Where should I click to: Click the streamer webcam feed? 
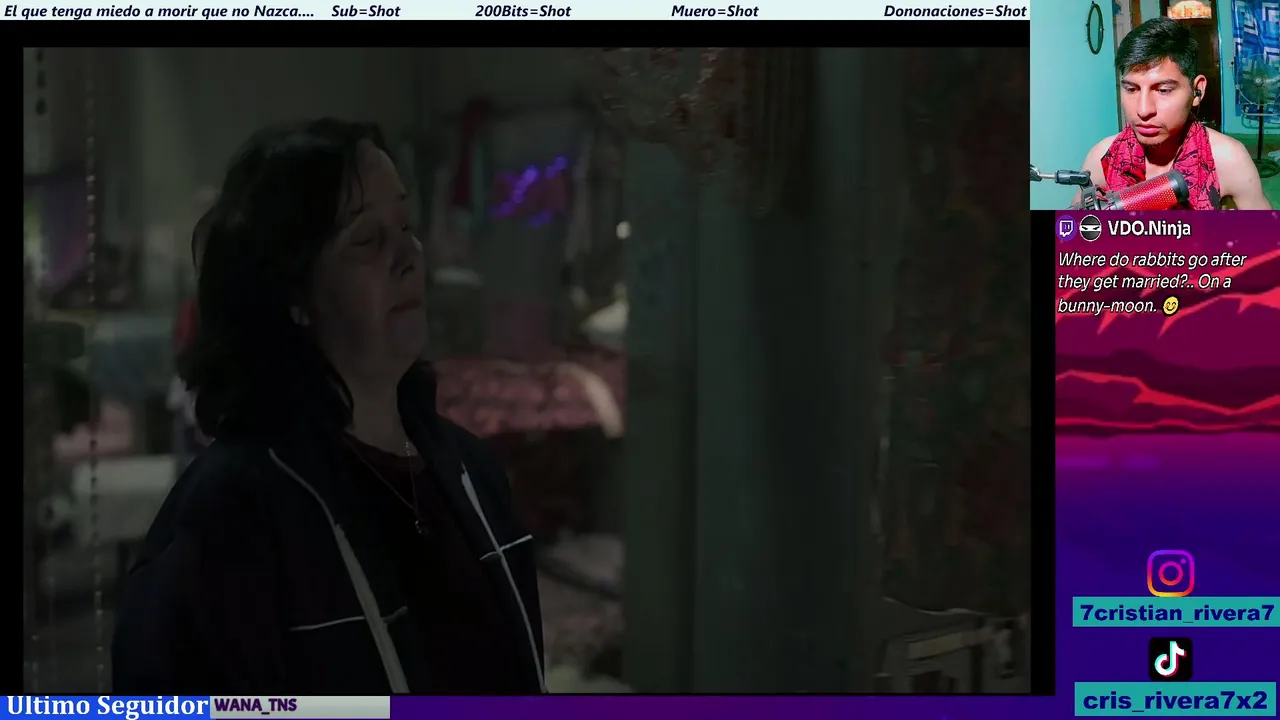[x=1155, y=105]
